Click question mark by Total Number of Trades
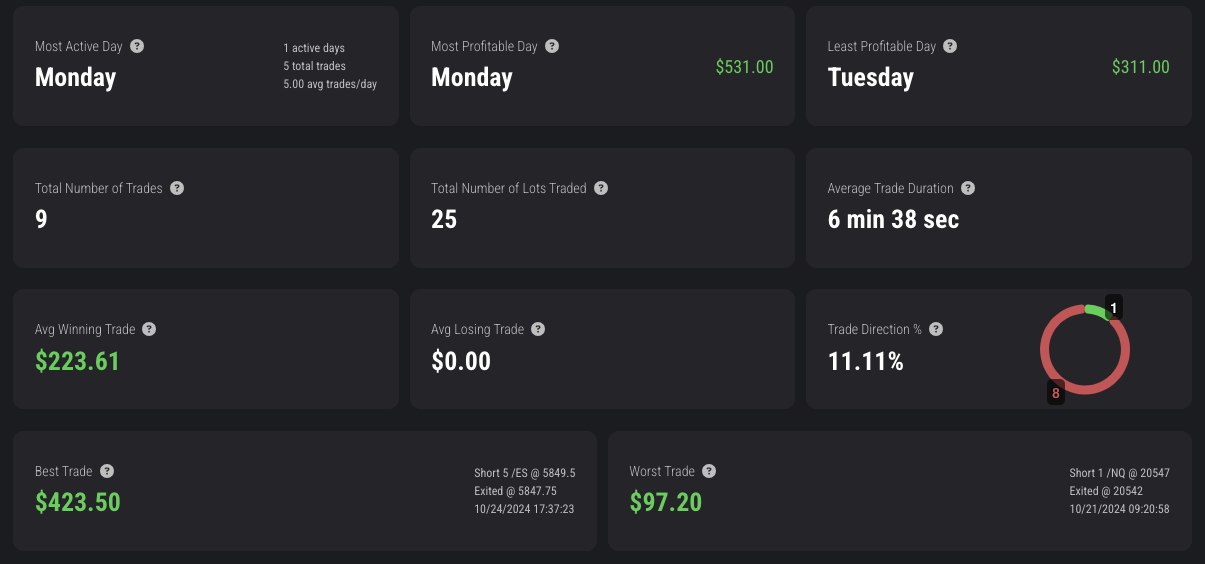Image resolution: width=1205 pixels, height=564 pixels. (x=177, y=188)
